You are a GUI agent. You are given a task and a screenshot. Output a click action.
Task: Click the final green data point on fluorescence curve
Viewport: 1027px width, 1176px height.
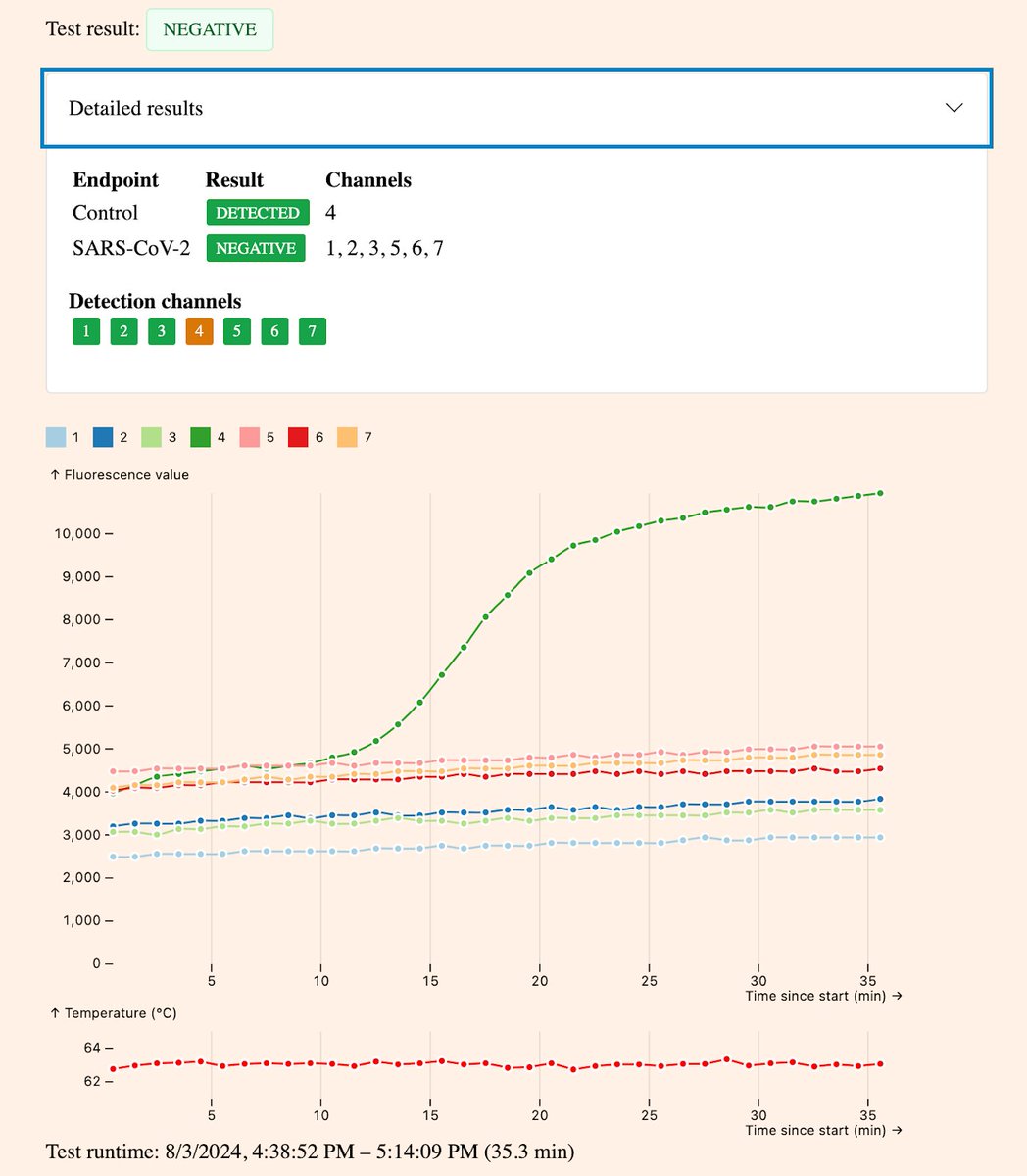(x=880, y=493)
